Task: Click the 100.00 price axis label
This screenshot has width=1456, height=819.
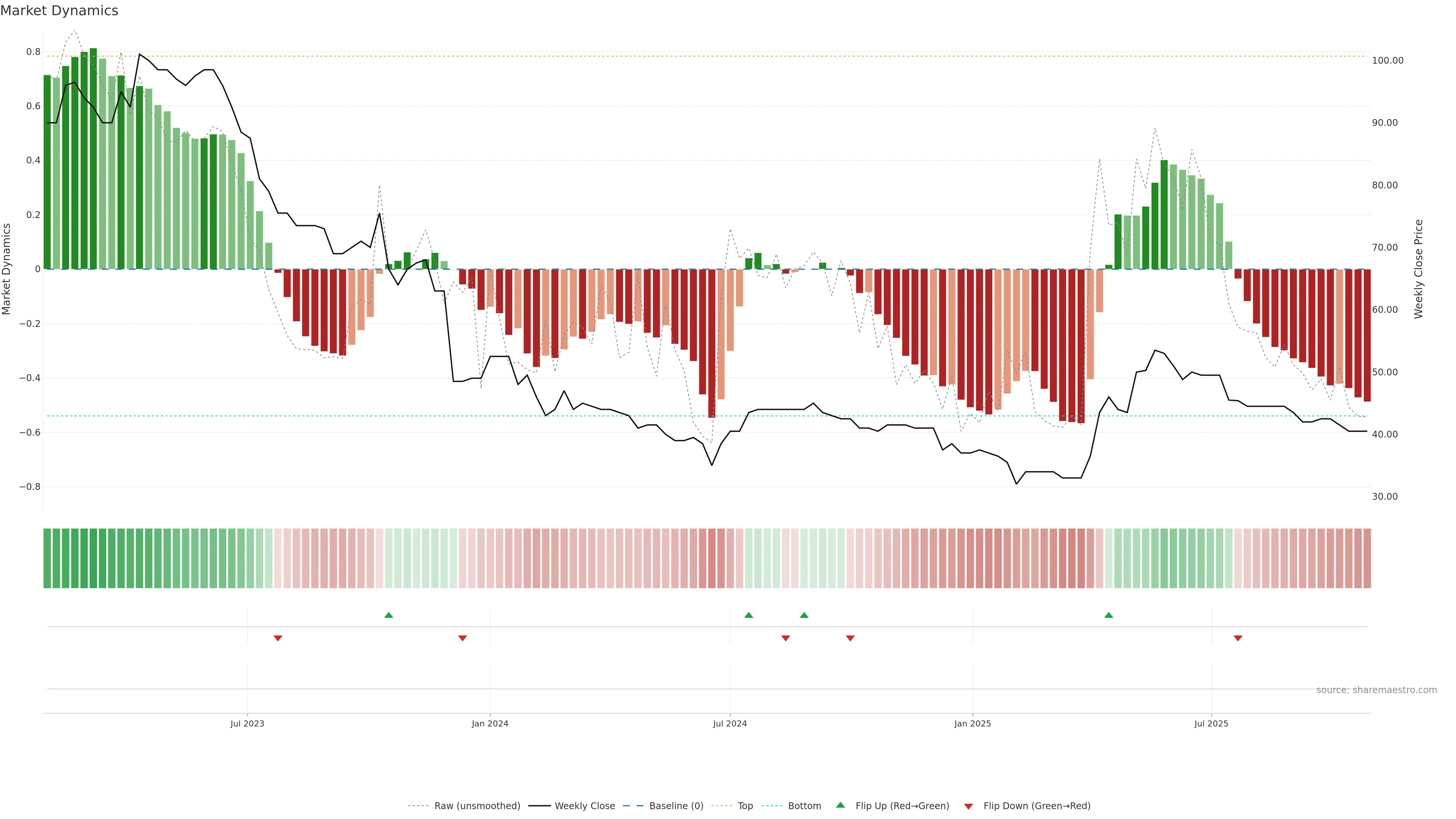Action: [x=1388, y=61]
